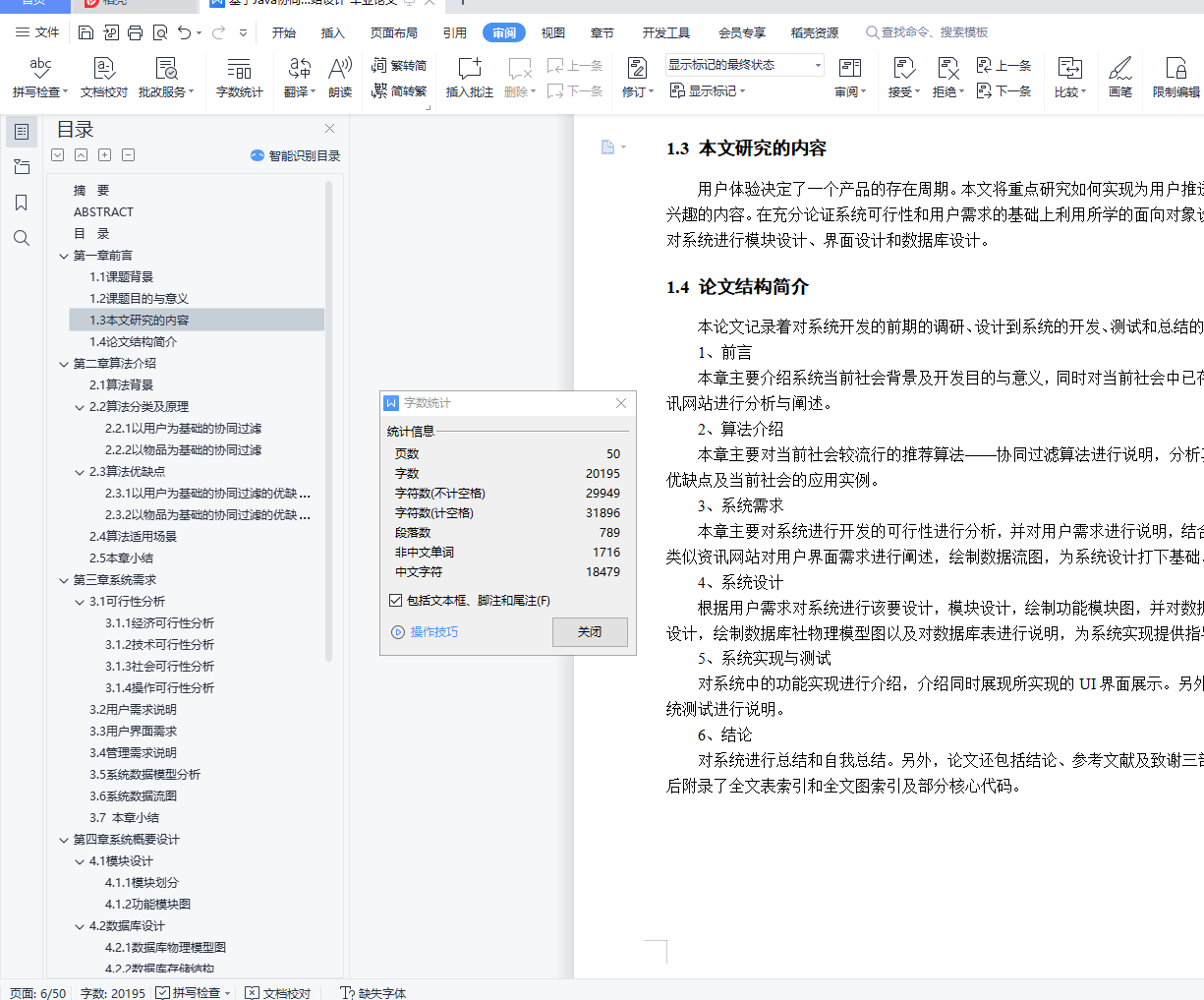Click the expand-all icon in 目录 panel toolbar
The width and height of the screenshot is (1204, 1000).
pos(105,155)
